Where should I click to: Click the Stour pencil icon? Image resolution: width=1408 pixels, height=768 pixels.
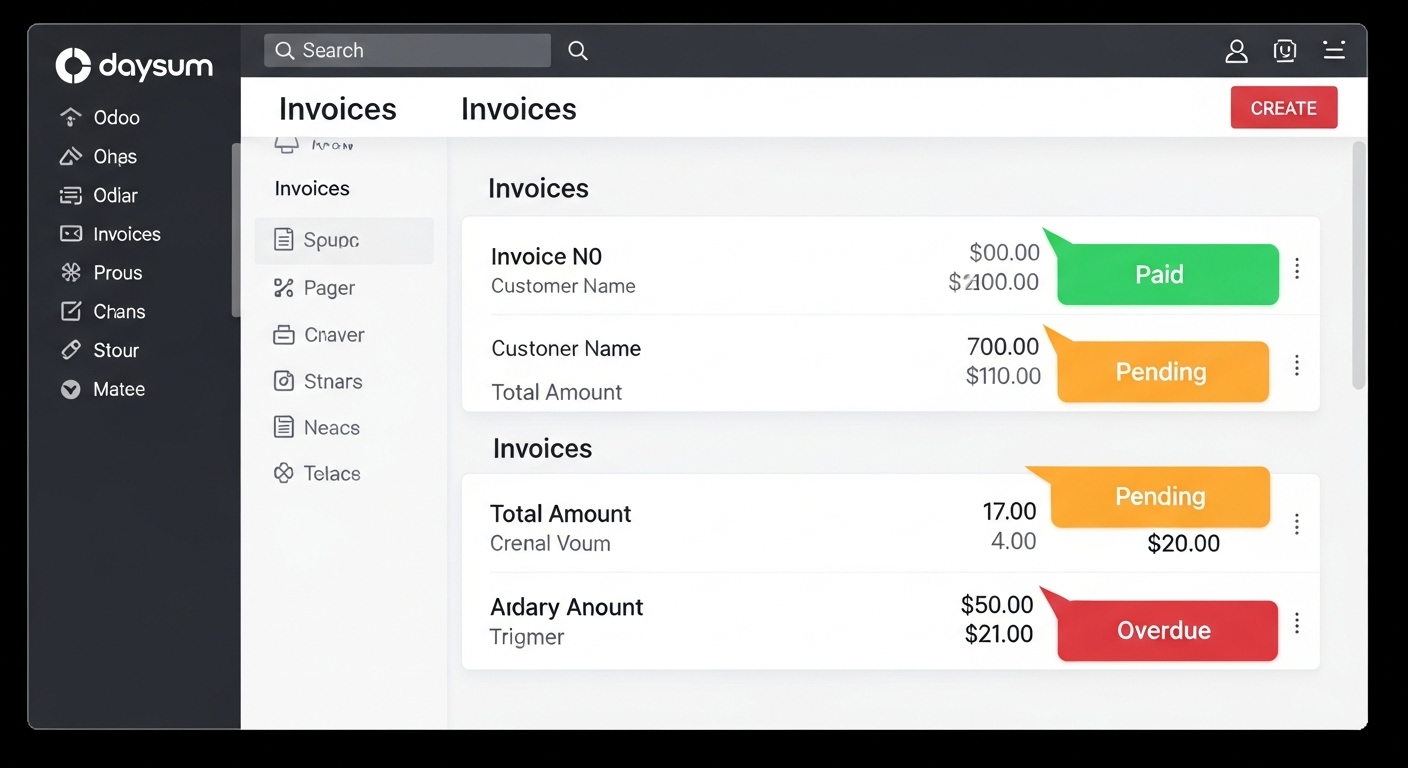tap(70, 350)
